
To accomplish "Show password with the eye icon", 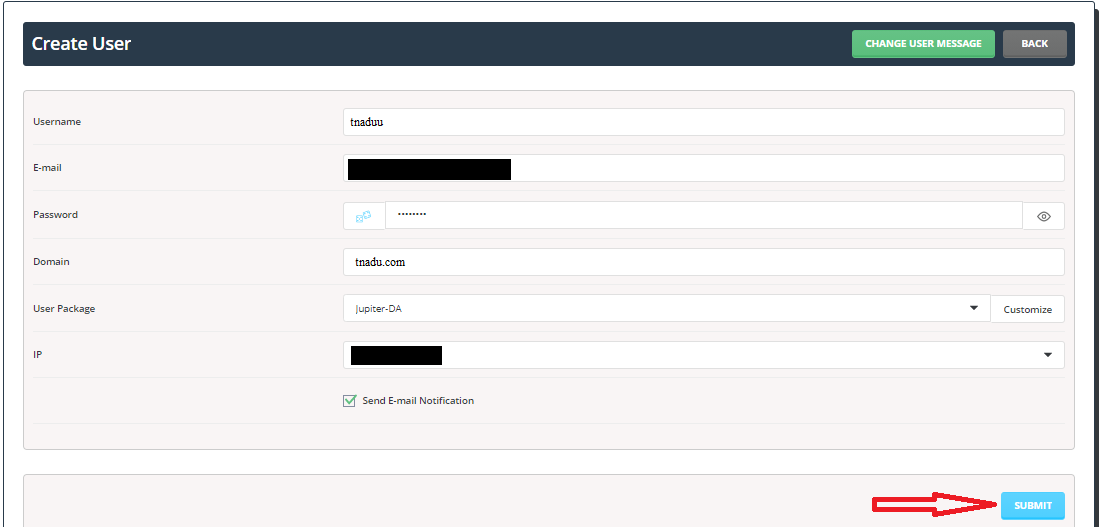I will pyautogui.click(x=1043, y=216).
